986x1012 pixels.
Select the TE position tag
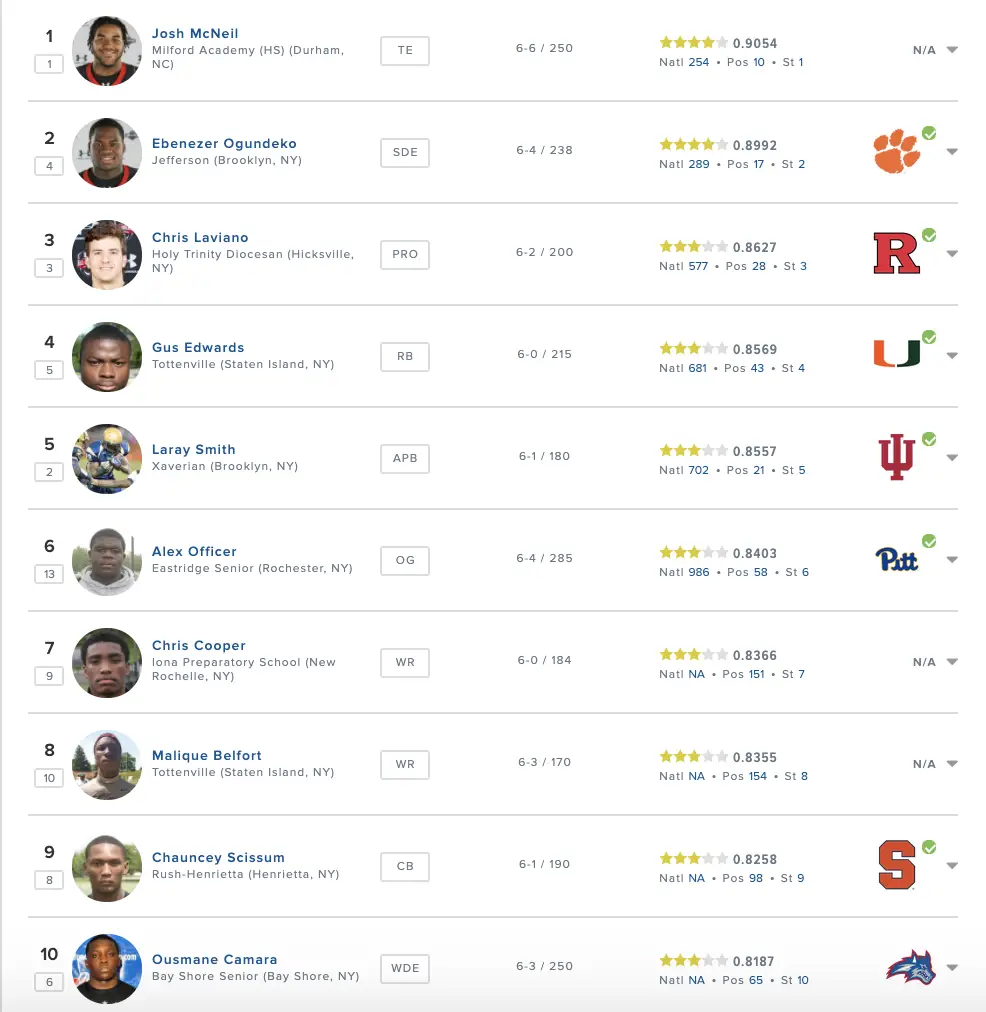(x=405, y=50)
